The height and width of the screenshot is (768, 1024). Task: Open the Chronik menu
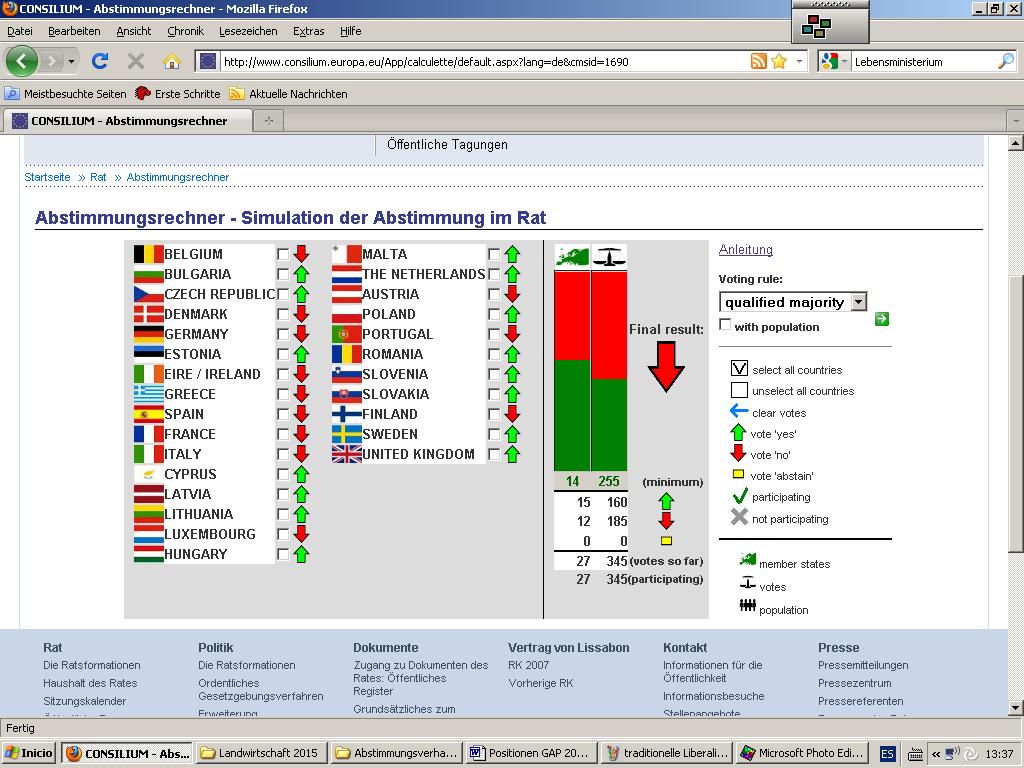(x=185, y=31)
